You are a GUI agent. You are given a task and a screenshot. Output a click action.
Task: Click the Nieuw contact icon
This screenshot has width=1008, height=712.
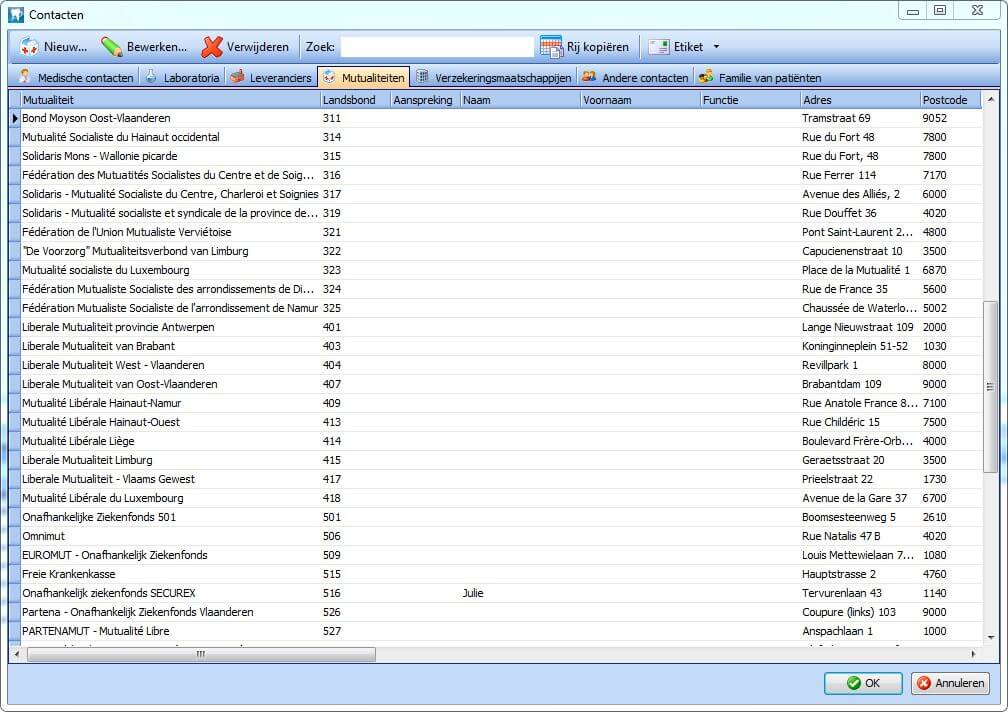point(29,47)
